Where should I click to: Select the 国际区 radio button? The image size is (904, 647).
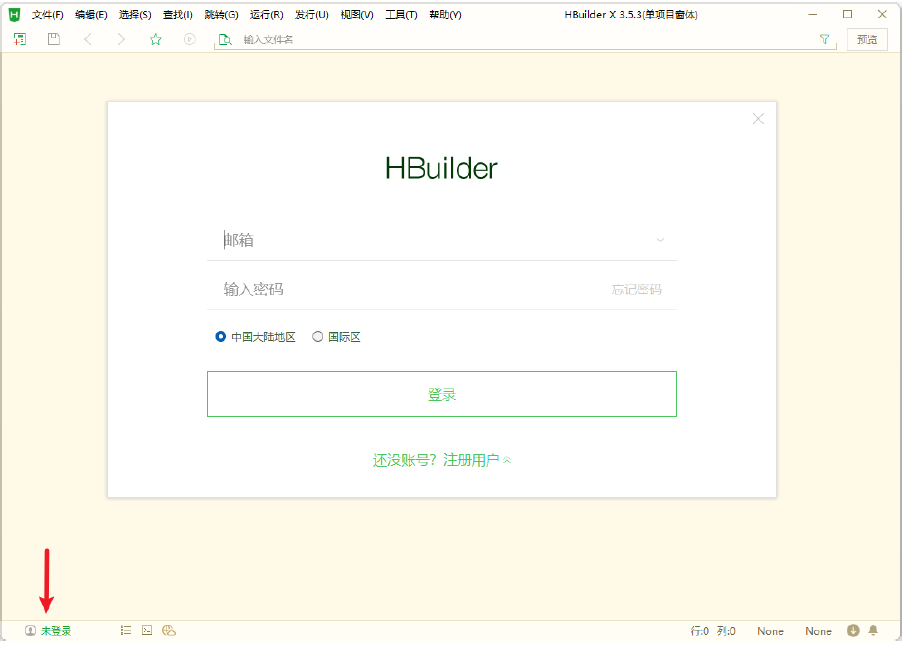point(318,337)
